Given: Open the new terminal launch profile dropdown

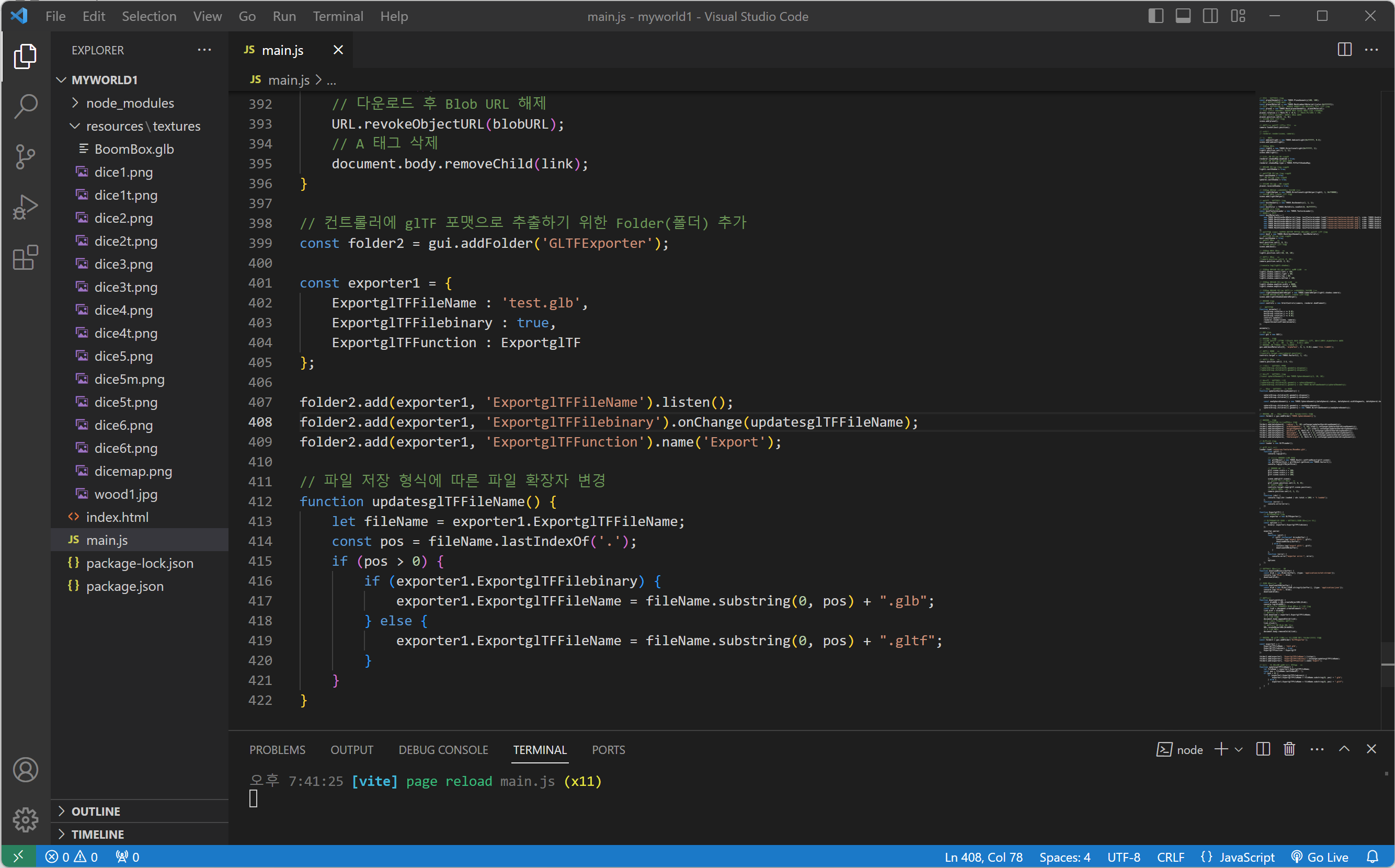Looking at the screenshot, I should [x=1239, y=749].
